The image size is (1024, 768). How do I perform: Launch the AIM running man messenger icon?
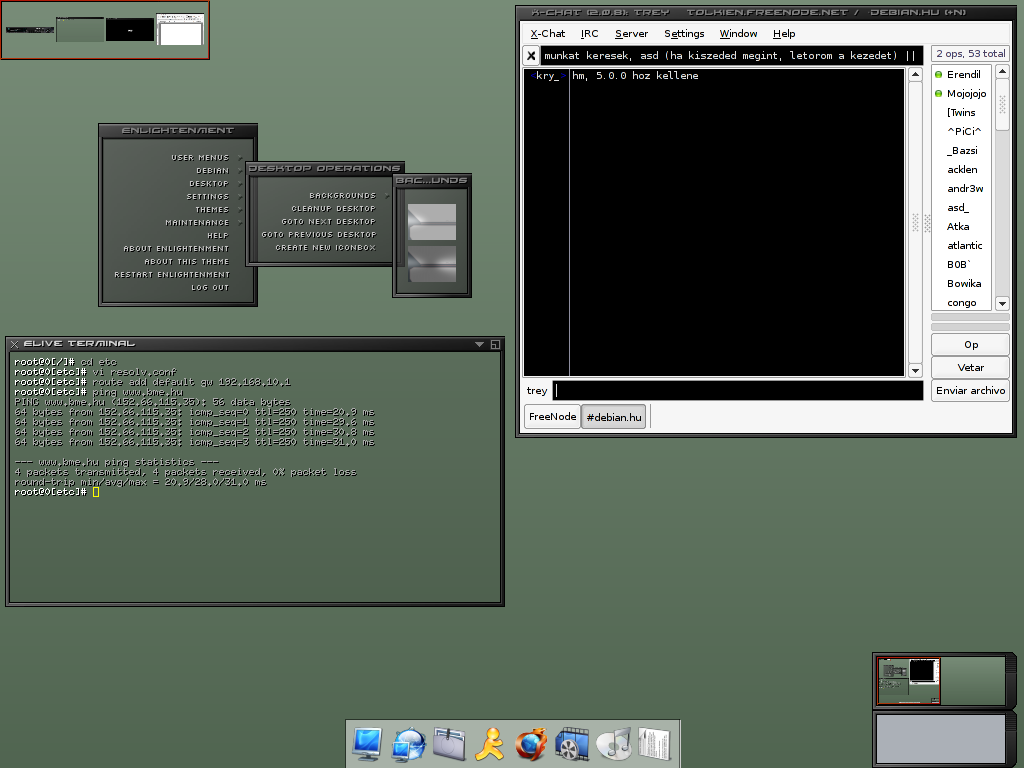490,744
